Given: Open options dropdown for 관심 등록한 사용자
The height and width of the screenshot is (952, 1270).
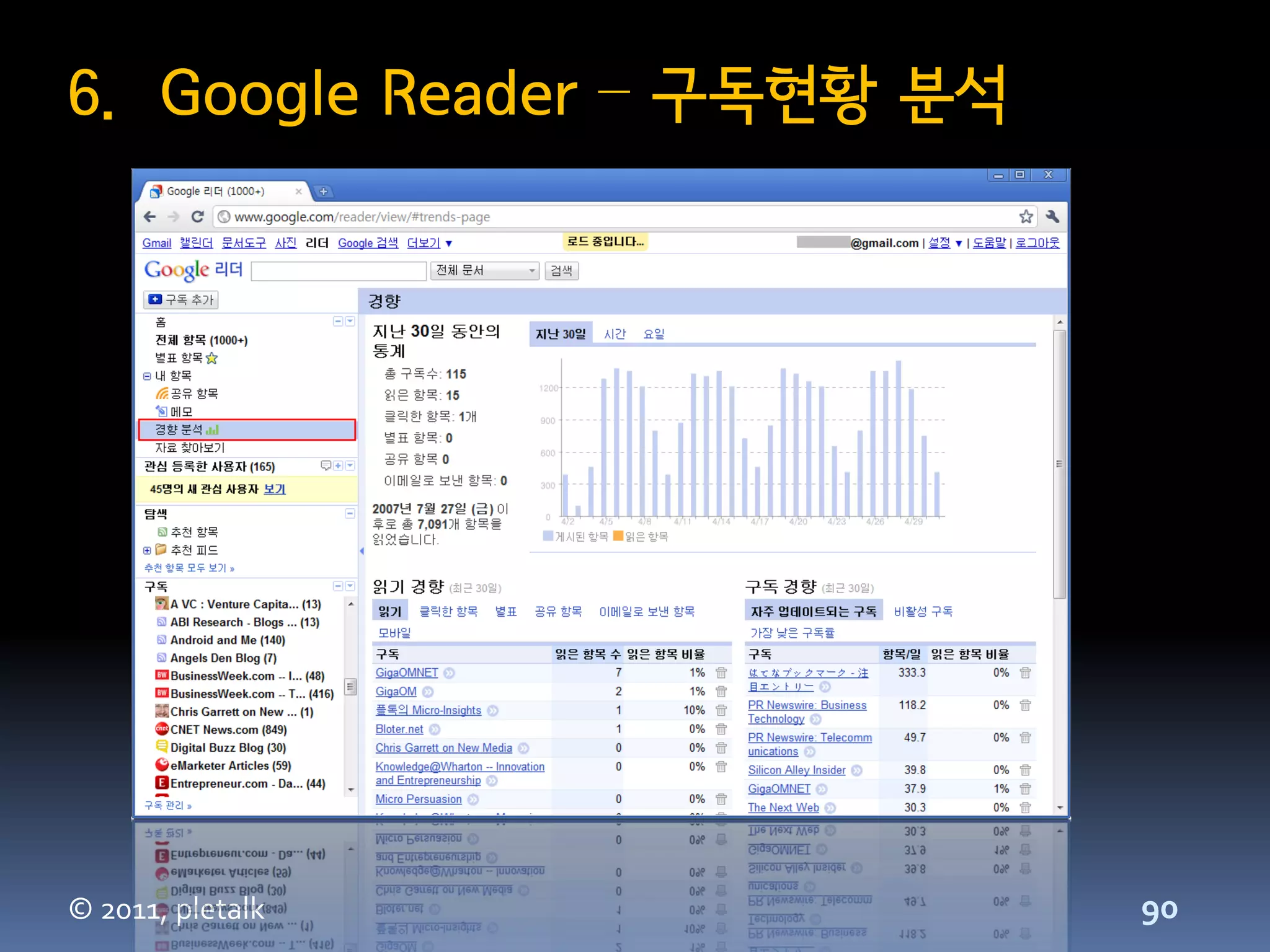Looking at the screenshot, I should point(350,465).
